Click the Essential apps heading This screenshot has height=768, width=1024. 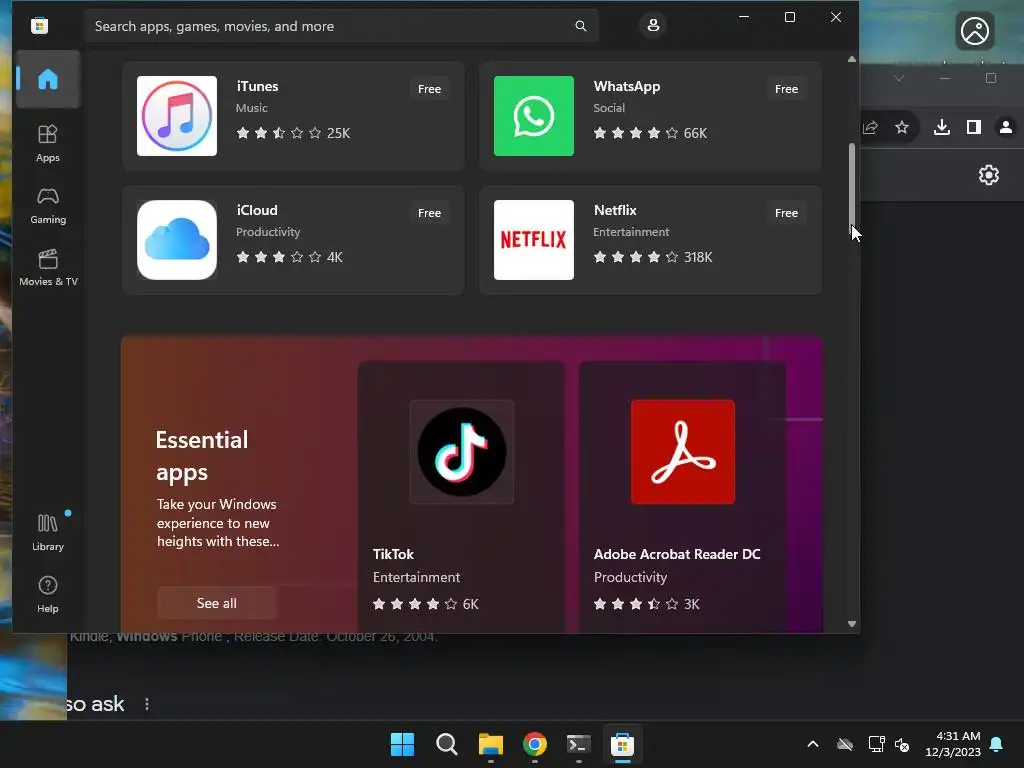[x=202, y=456]
